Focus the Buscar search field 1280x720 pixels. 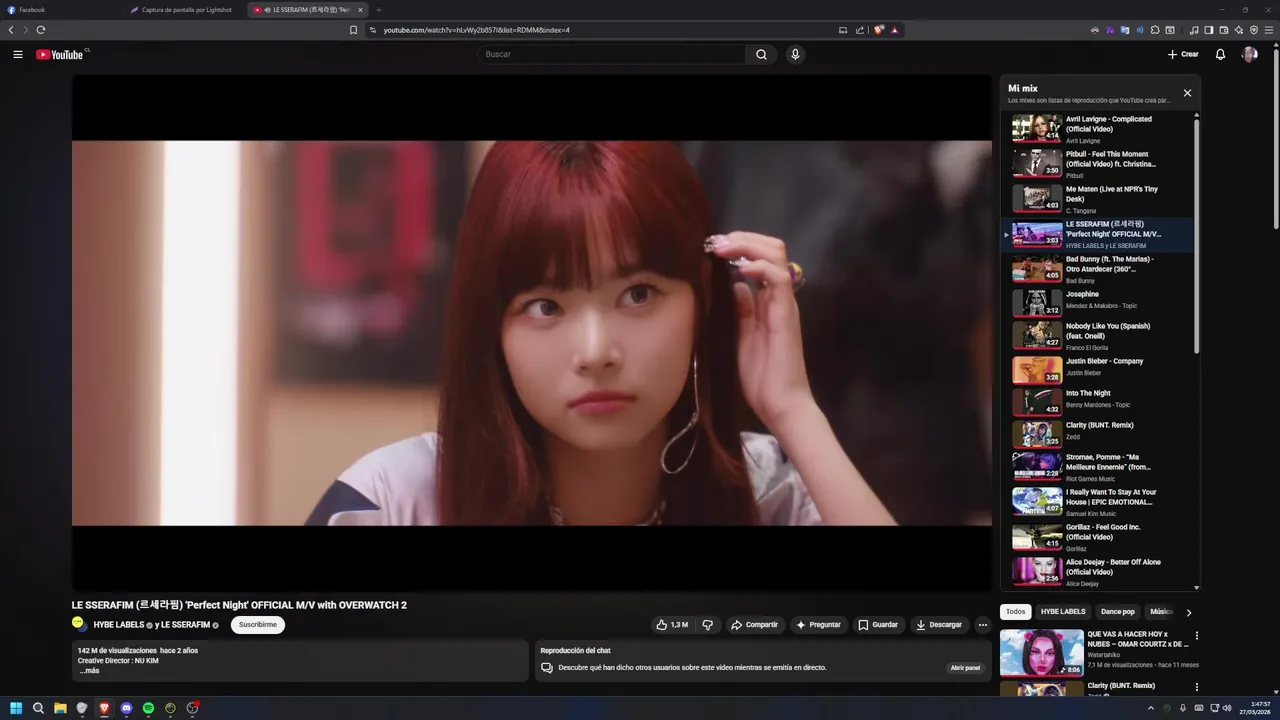point(611,54)
